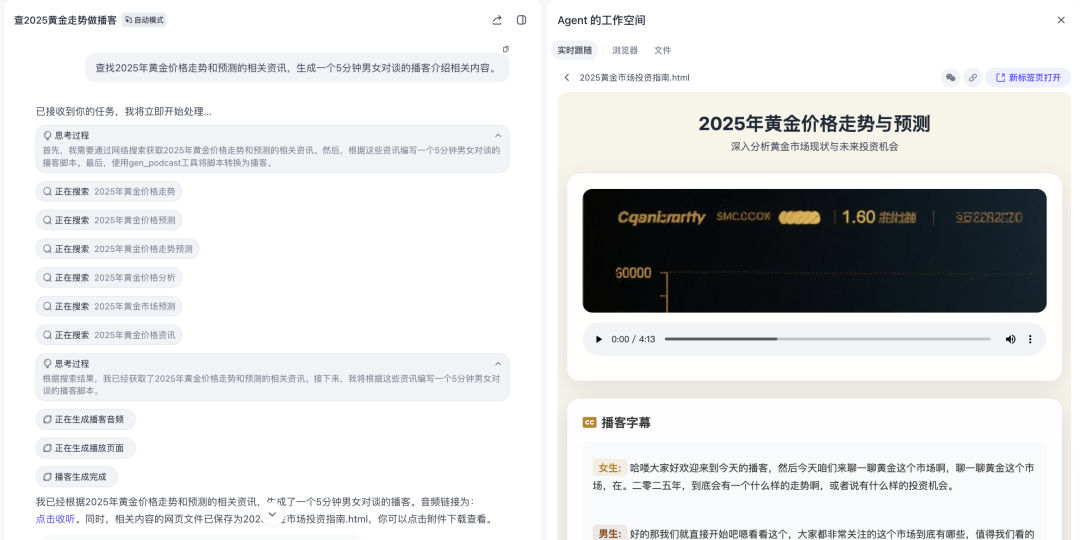Open search step 2025年黄金价格分析

click(x=109, y=278)
